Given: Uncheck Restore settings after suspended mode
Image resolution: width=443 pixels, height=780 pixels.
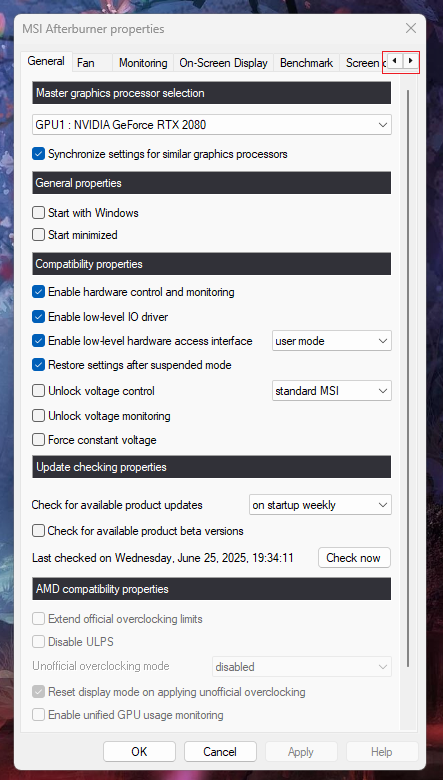Looking at the screenshot, I should (39, 365).
